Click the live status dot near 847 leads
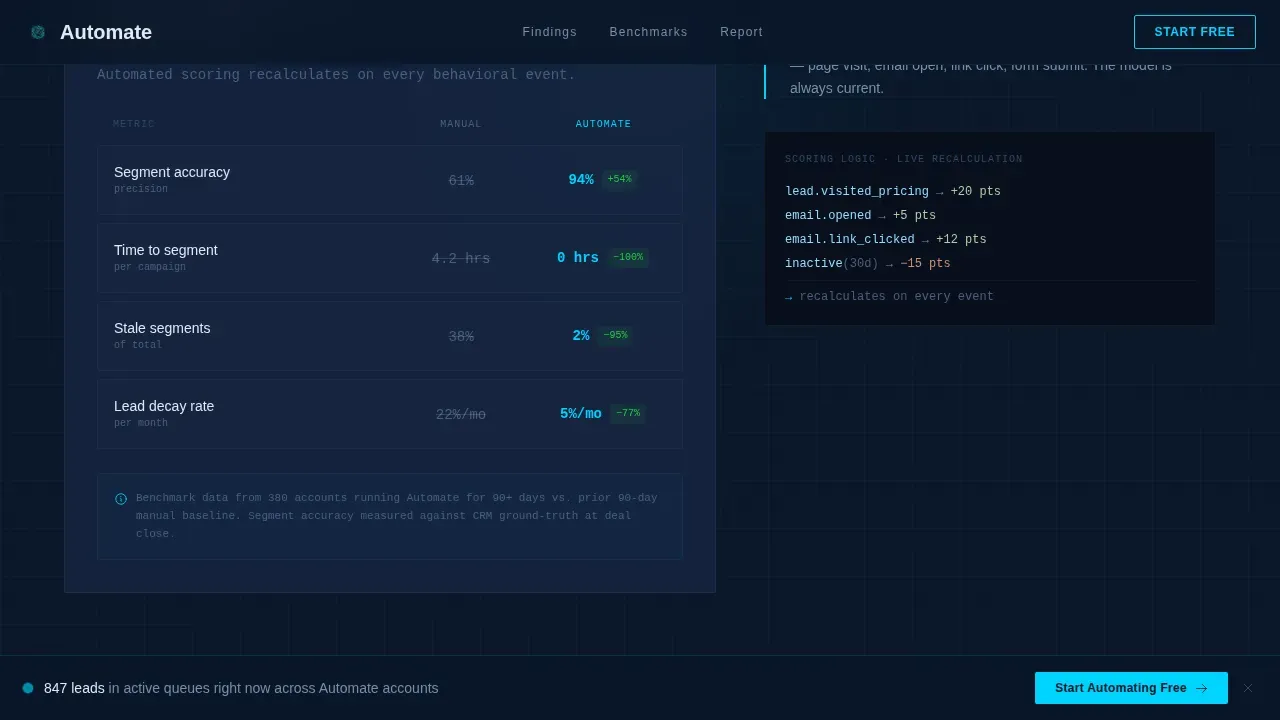The image size is (1280, 720). (x=28, y=688)
